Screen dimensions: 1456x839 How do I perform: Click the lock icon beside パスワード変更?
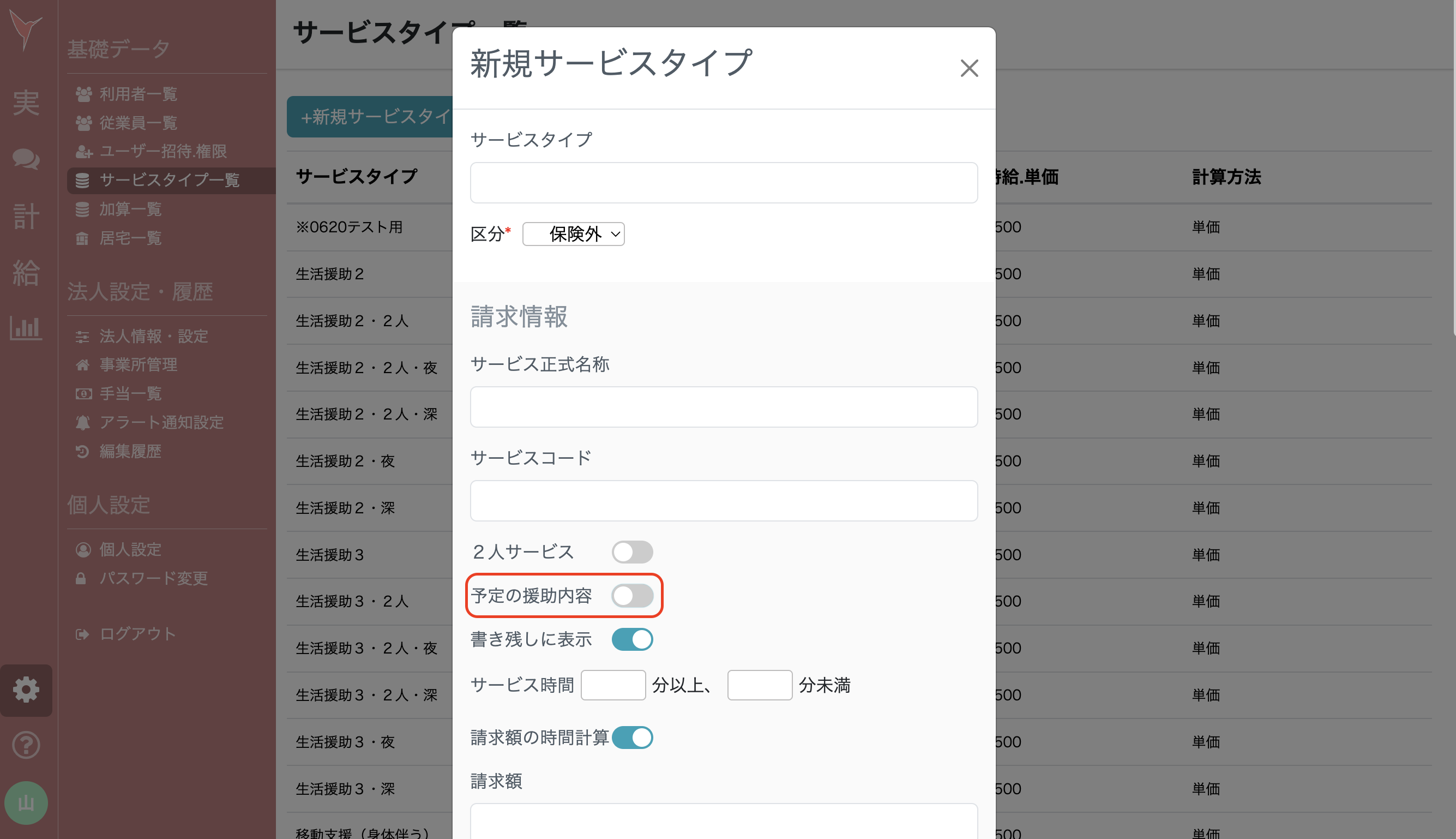point(81,579)
